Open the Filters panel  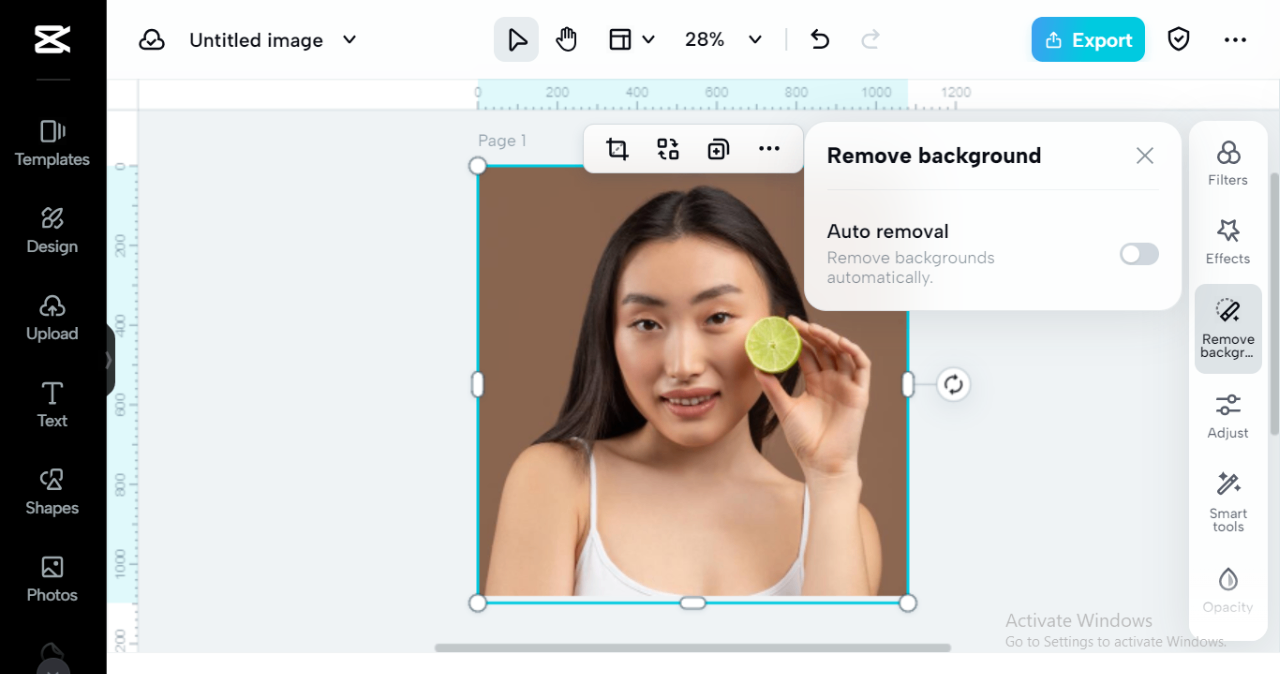pyautogui.click(x=1228, y=163)
